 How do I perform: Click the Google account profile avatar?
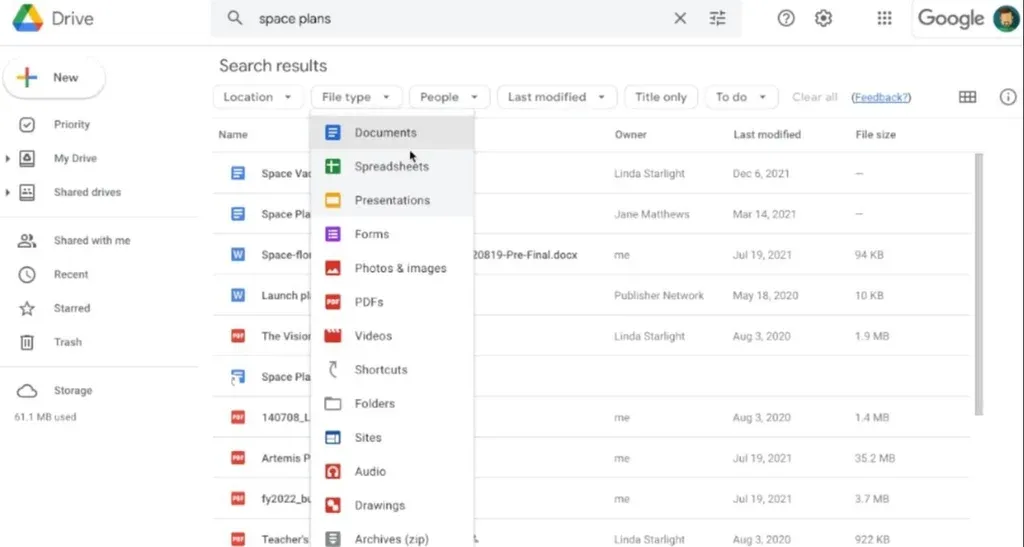1006,19
